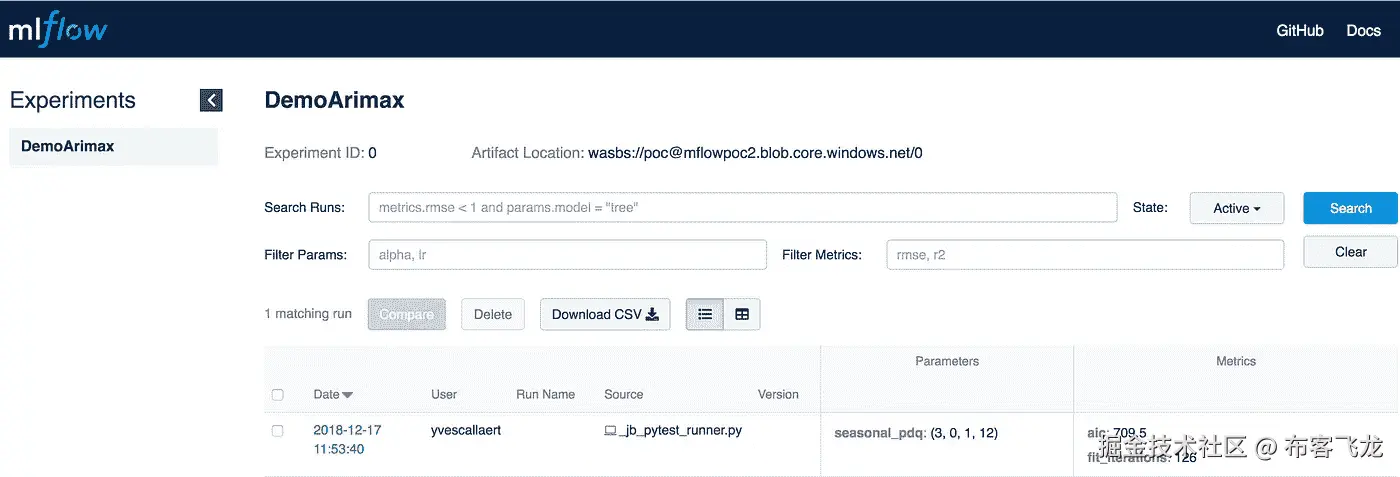Switch to compact list view icon
The height and width of the screenshot is (477, 1400).
tap(705, 314)
